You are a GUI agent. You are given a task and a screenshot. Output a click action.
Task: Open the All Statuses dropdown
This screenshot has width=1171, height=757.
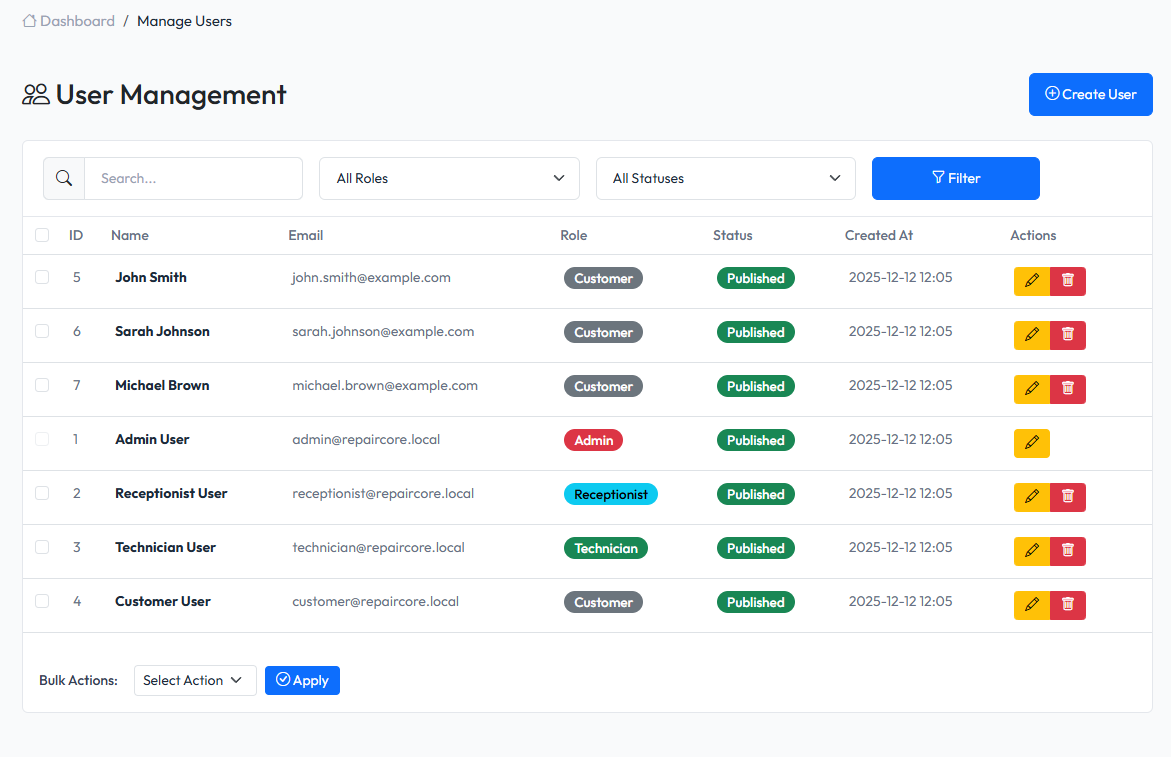point(725,178)
